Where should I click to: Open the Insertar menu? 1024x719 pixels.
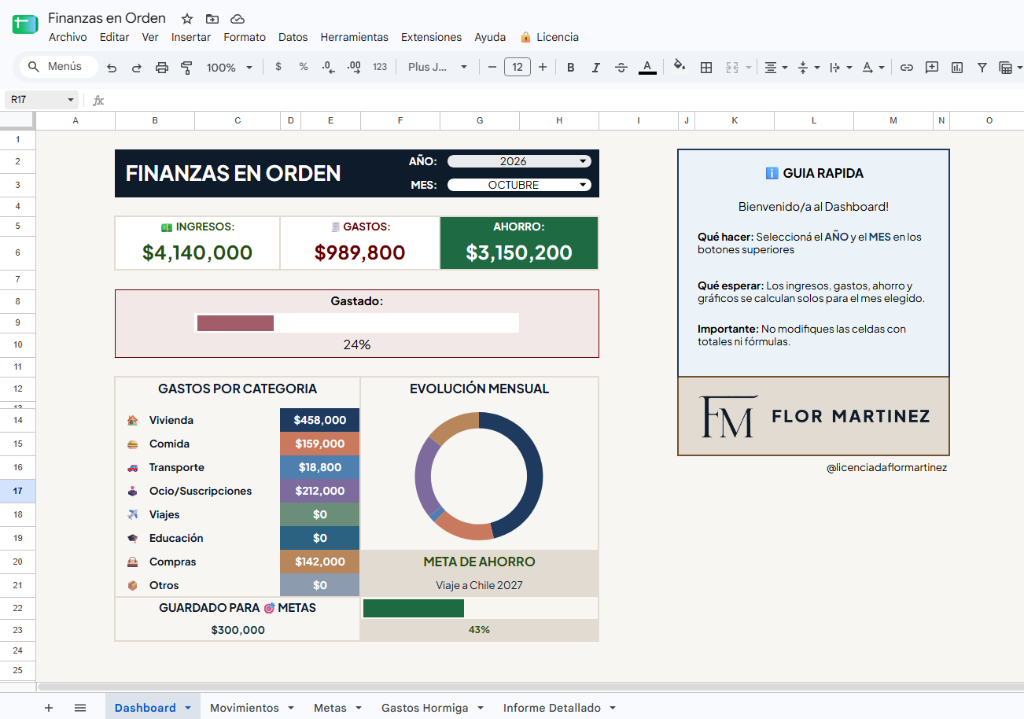click(x=191, y=37)
